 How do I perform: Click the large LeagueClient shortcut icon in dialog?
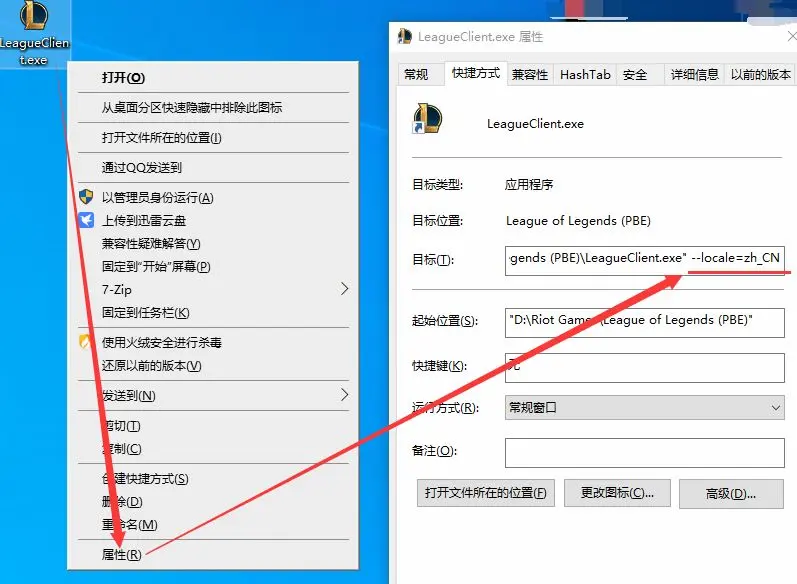[427, 118]
